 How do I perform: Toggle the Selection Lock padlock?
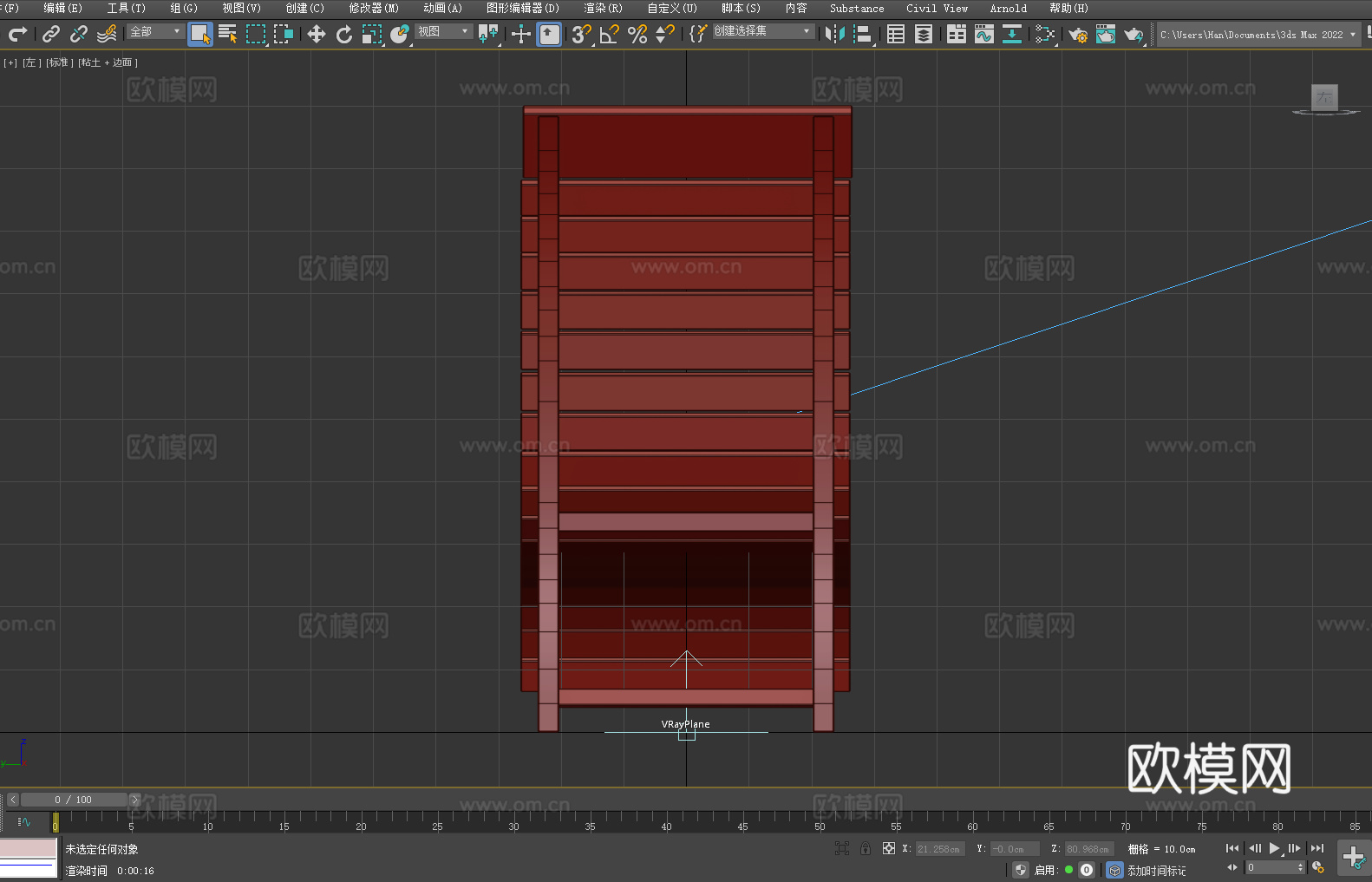pos(866,848)
